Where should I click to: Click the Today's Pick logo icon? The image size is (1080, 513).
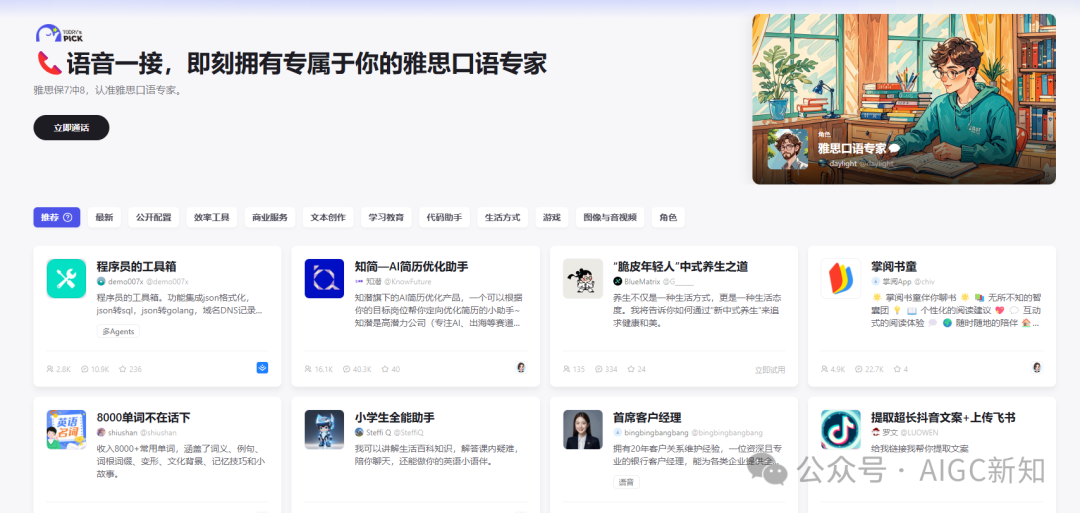tap(59, 33)
